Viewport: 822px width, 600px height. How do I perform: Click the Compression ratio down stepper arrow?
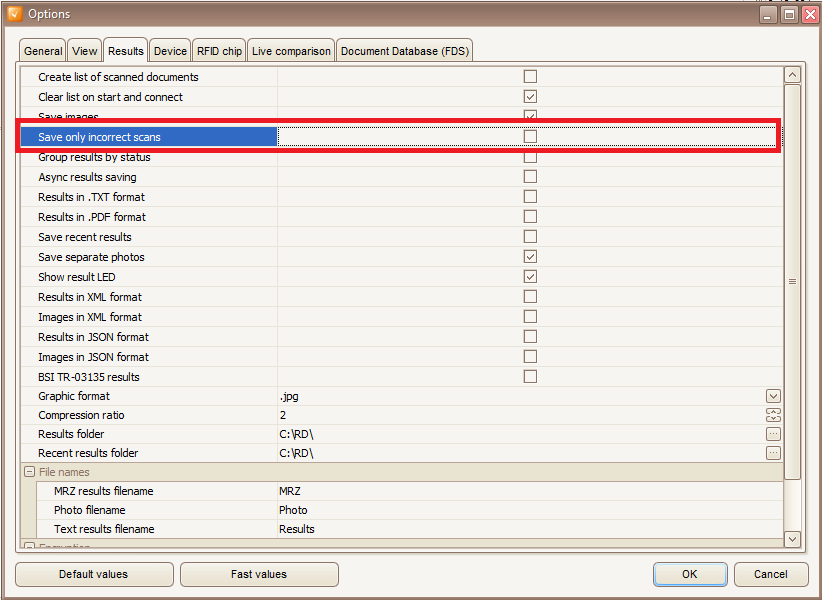tap(773, 418)
